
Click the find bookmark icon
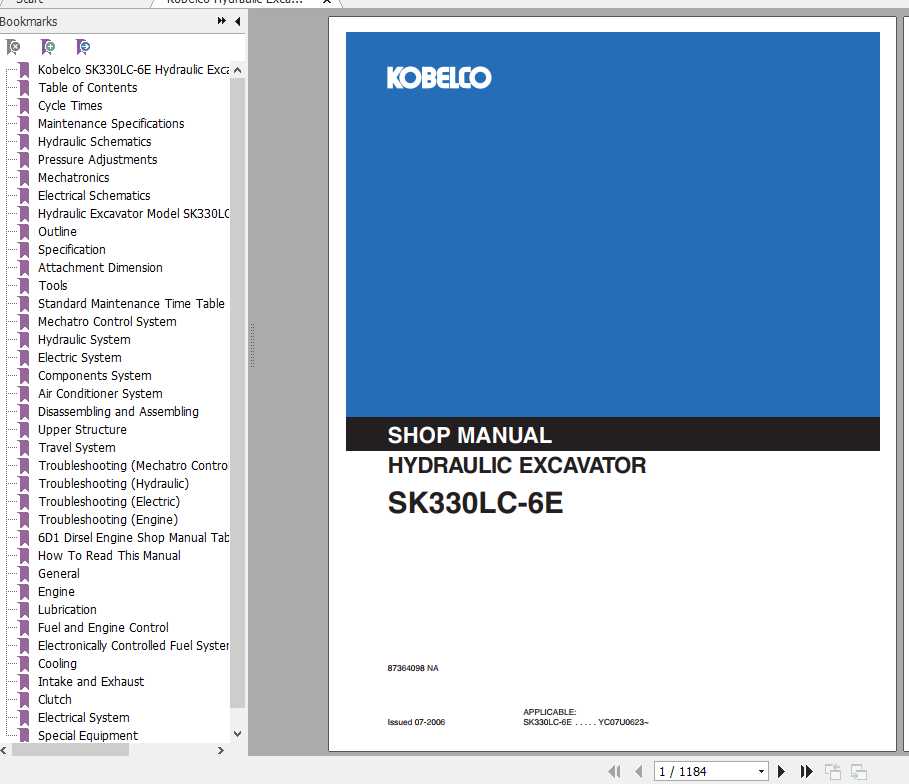coord(83,46)
